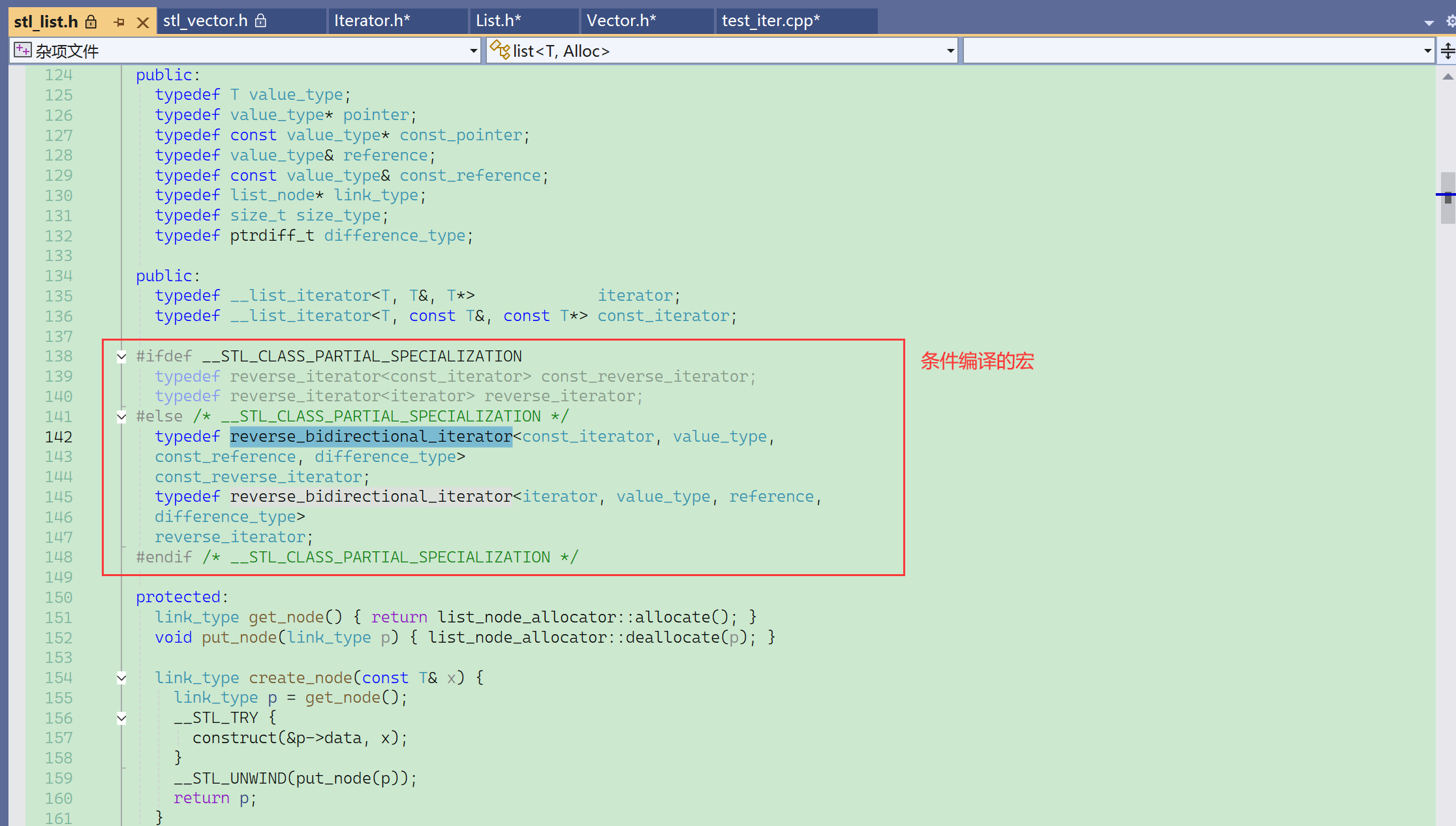Close the stl_list.h tab
Screen dimensions: 1456x826
point(143,22)
